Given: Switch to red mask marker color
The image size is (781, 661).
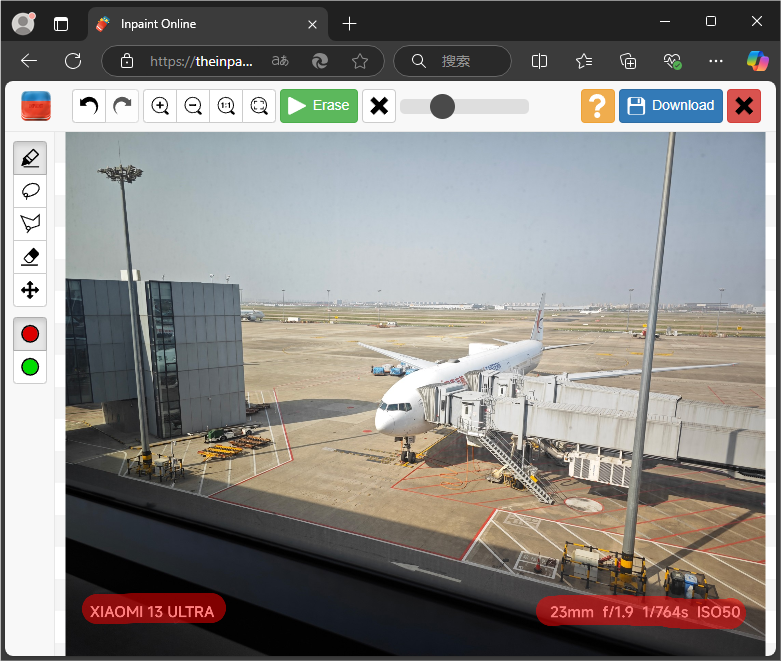Looking at the screenshot, I should click(30, 334).
